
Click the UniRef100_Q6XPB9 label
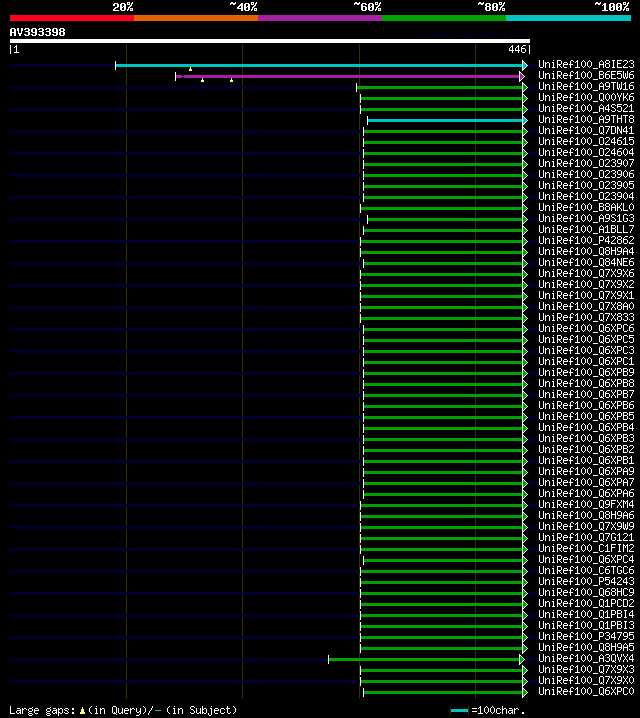pyautogui.click(x=586, y=372)
